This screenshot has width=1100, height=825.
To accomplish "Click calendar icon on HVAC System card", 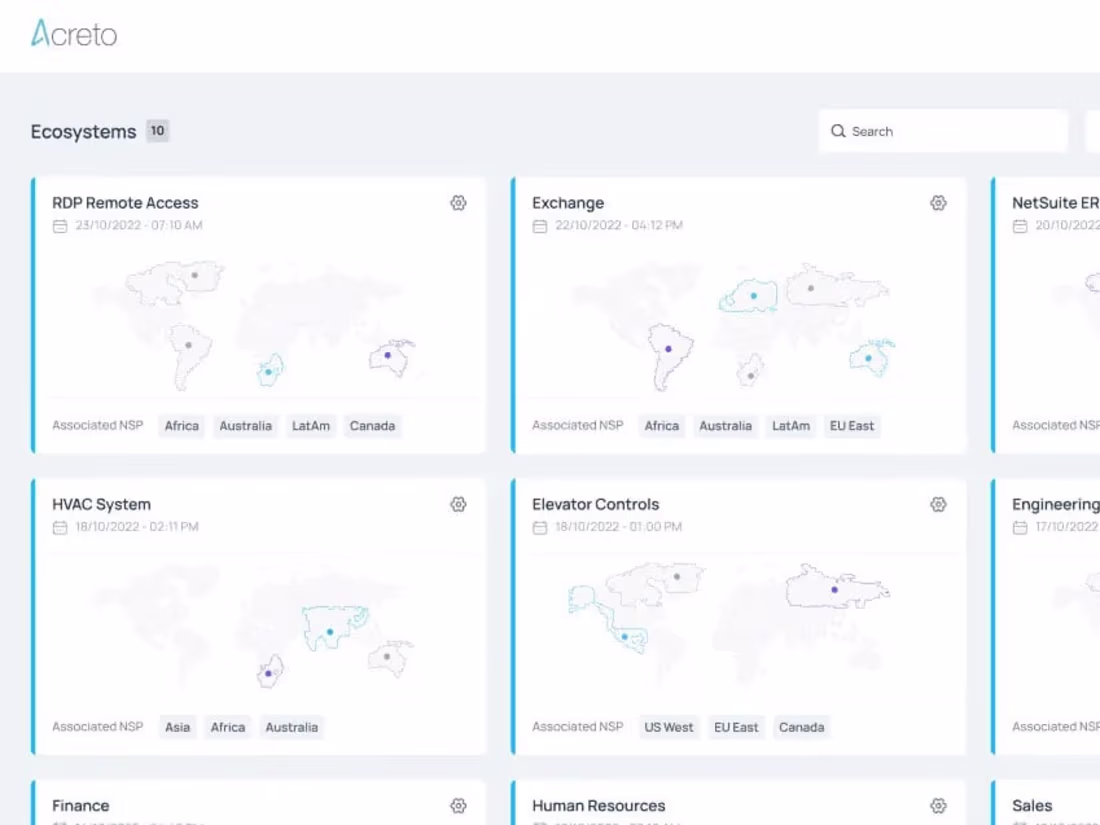I will (60, 528).
